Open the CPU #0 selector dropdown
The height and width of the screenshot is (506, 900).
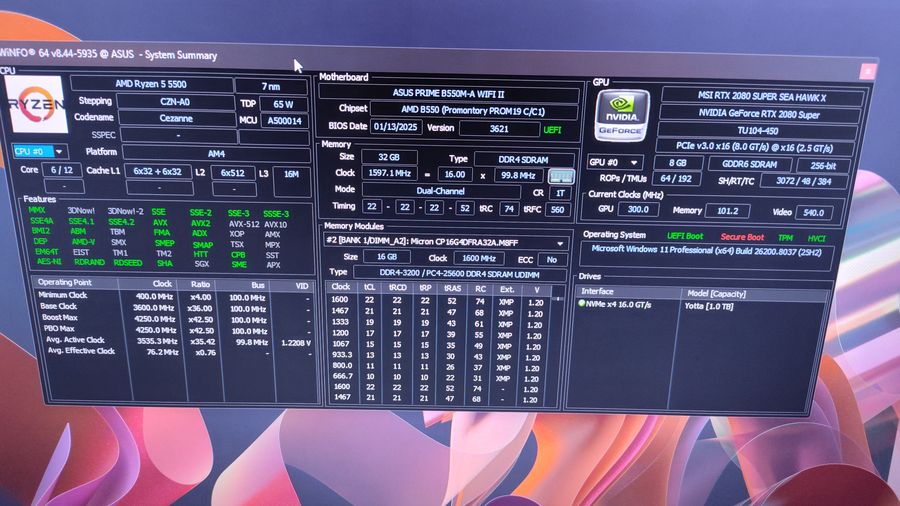(x=40, y=151)
